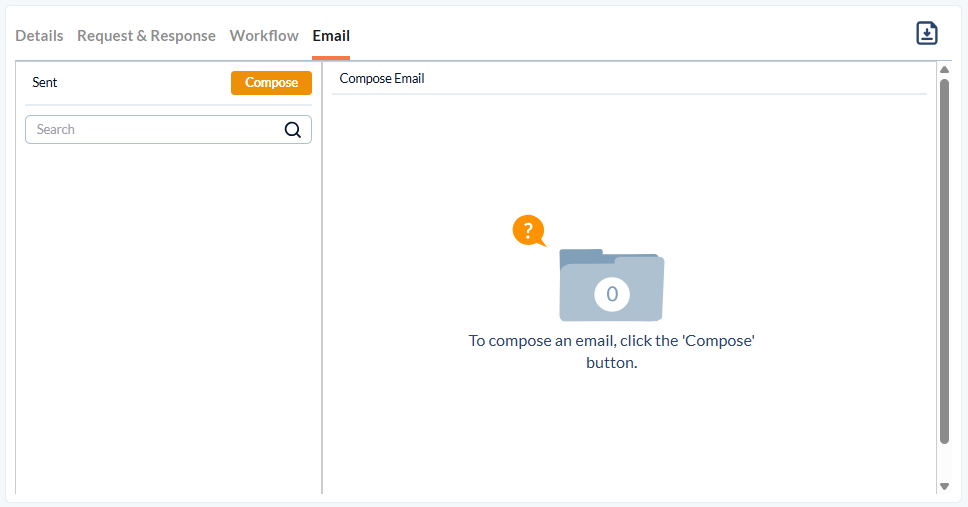Click the 'To compose an email' message text
Viewport: 968px width, 507px height.
[x=611, y=351]
